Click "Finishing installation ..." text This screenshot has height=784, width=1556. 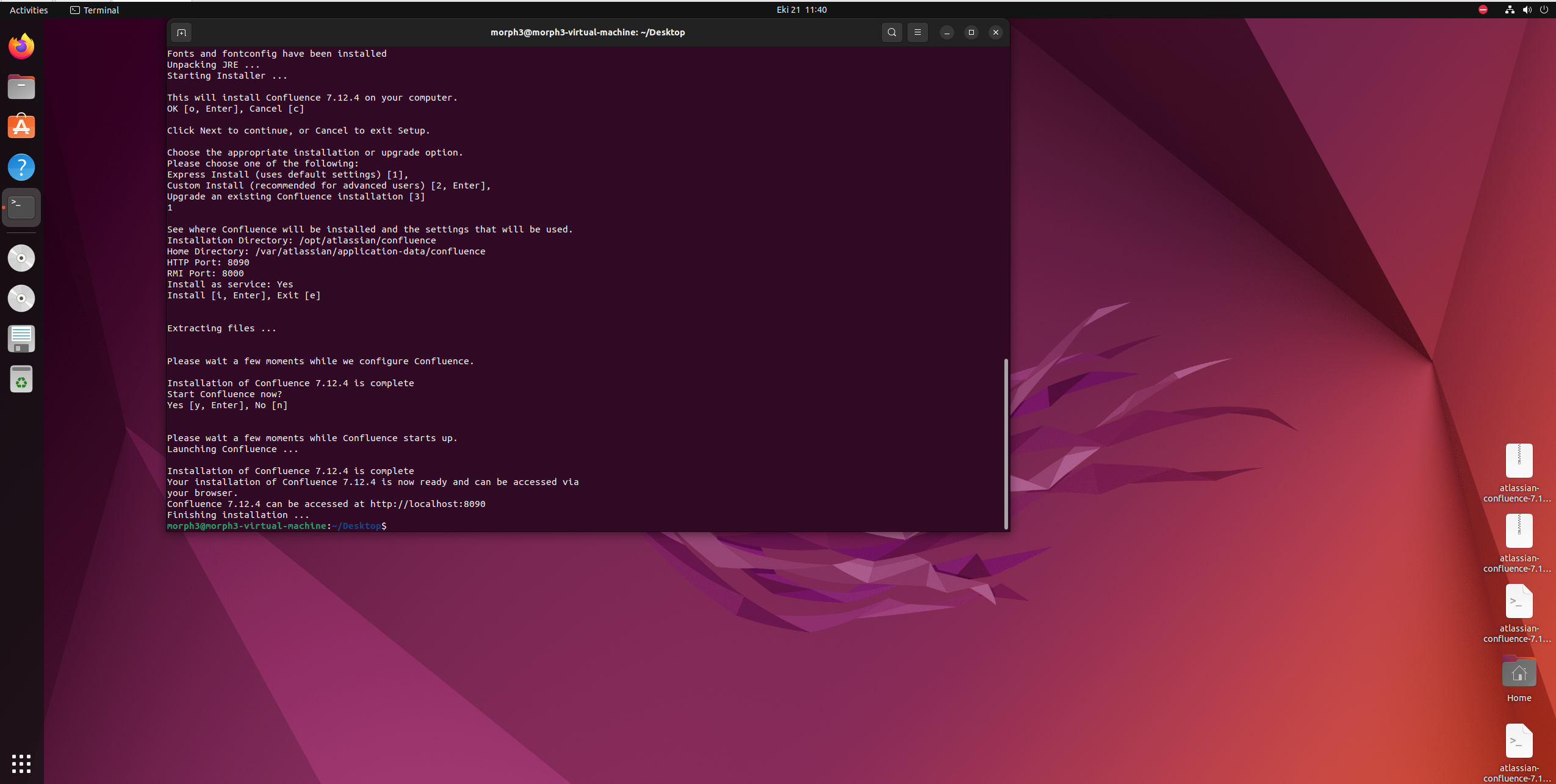238,515
